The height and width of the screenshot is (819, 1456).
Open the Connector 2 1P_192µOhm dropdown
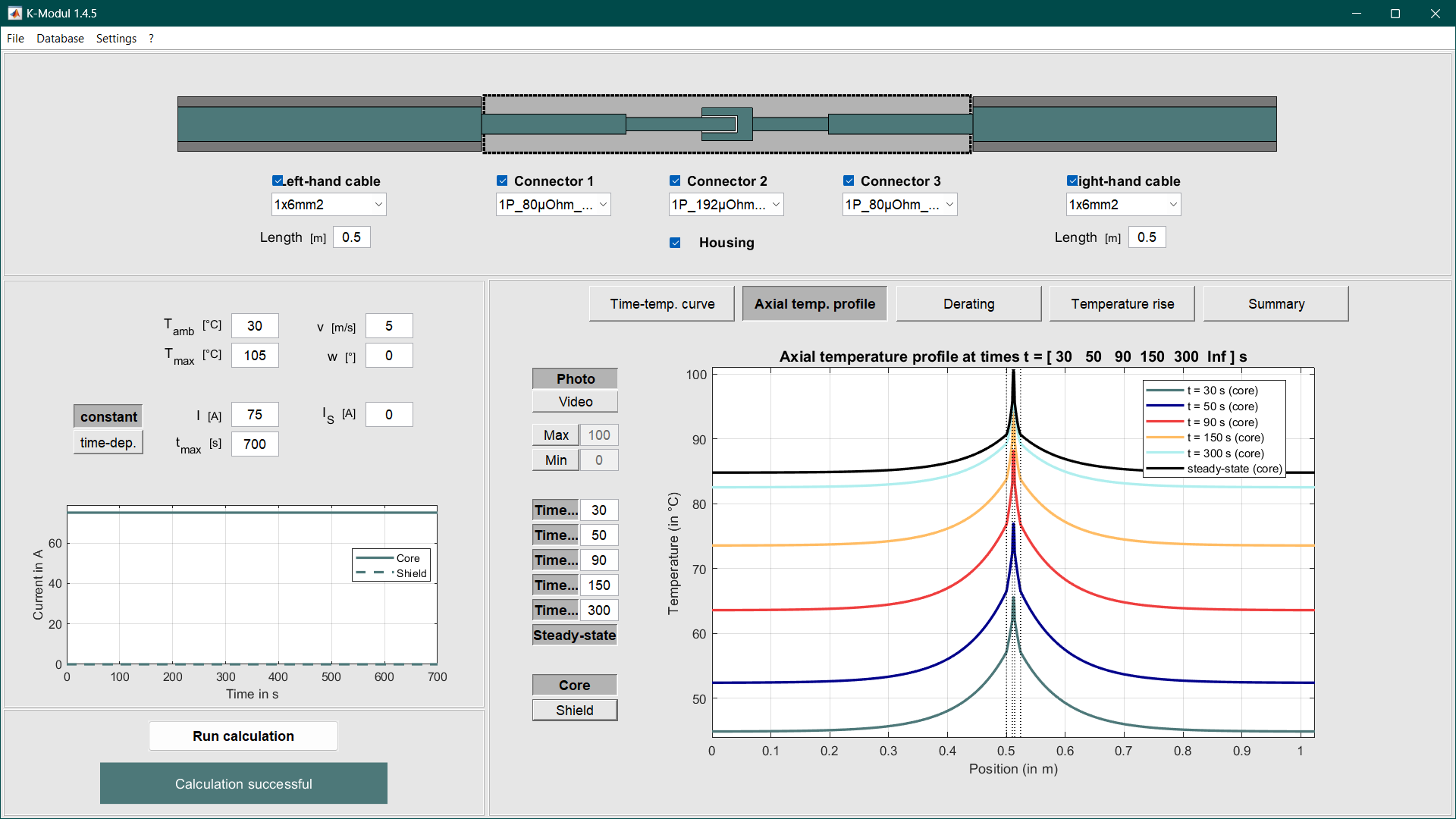pyautogui.click(x=726, y=205)
